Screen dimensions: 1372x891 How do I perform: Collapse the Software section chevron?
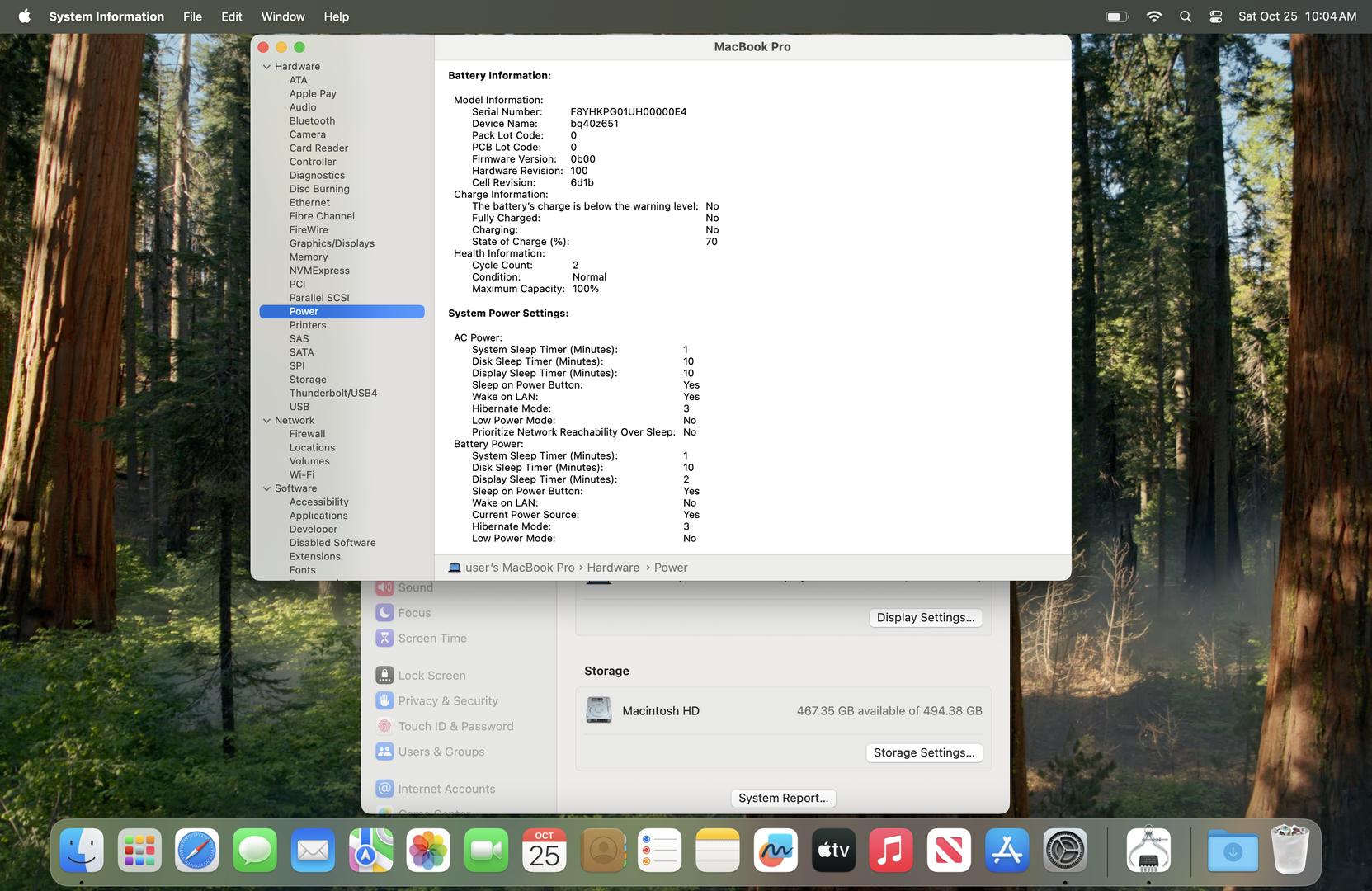266,488
